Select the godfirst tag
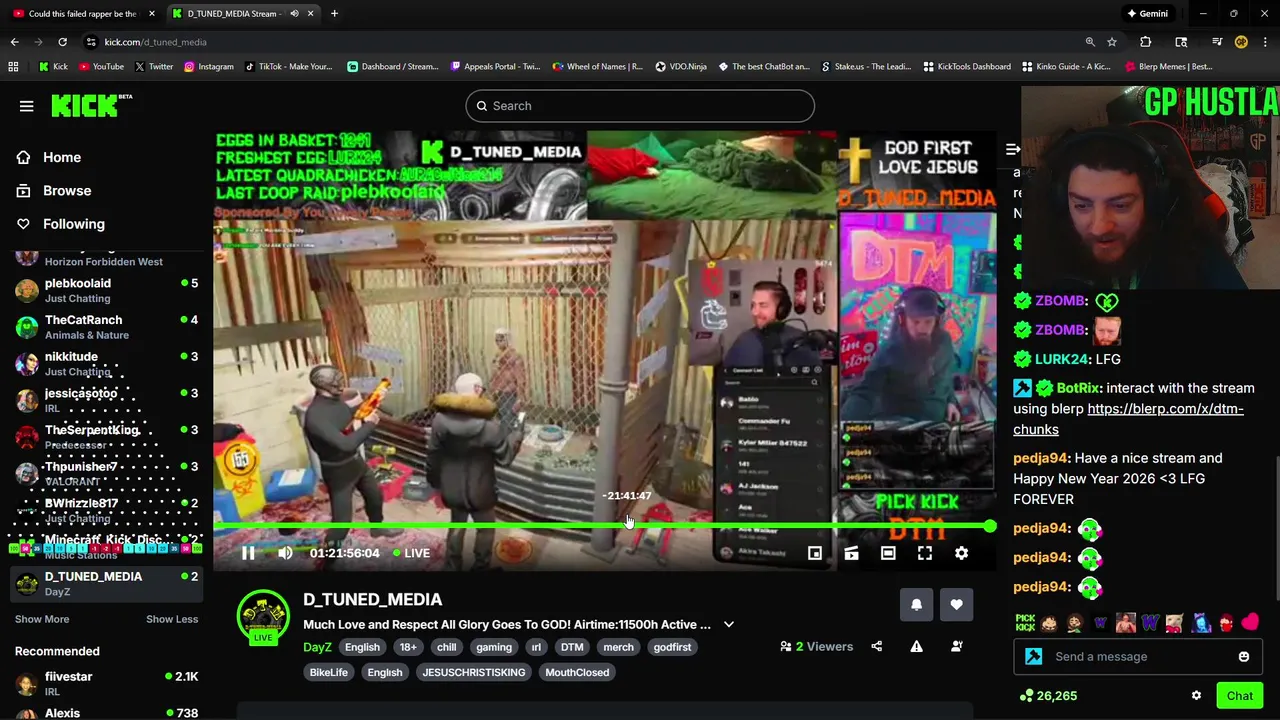The height and width of the screenshot is (720, 1280). click(x=672, y=647)
